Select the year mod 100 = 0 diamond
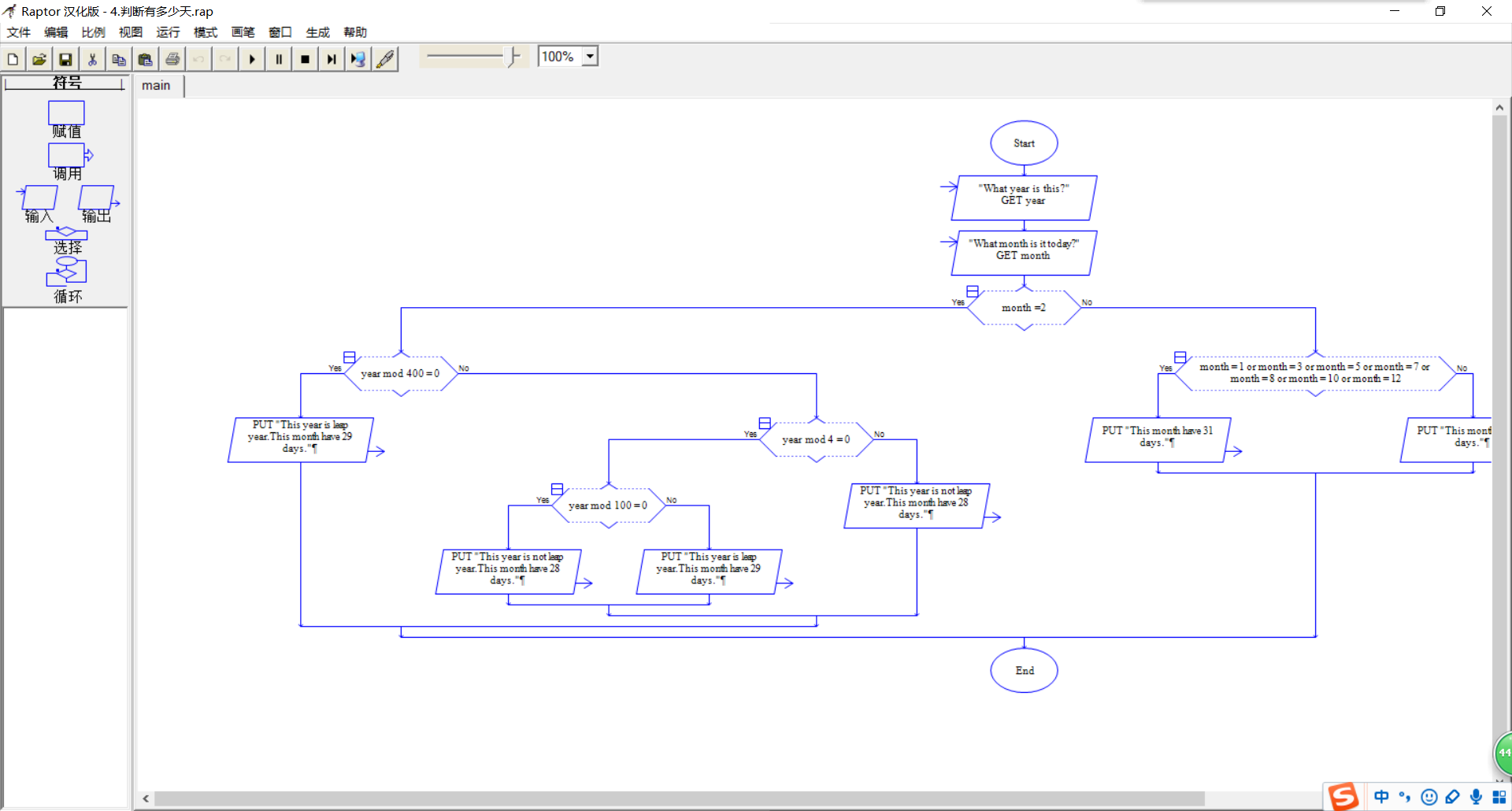The width and height of the screenshot is (1512, 811). click(609, 505)
